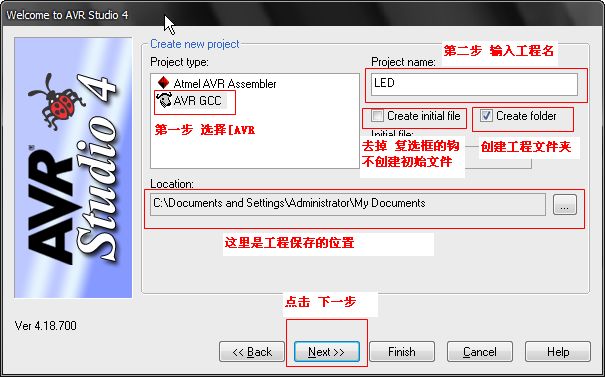
Task: Click the Project name input field
Action: pos(474,84)
